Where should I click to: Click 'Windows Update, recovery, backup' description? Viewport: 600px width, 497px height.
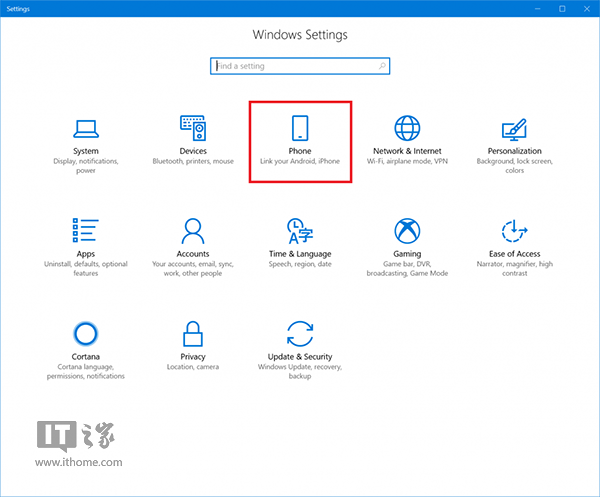(x=300, y=372)
